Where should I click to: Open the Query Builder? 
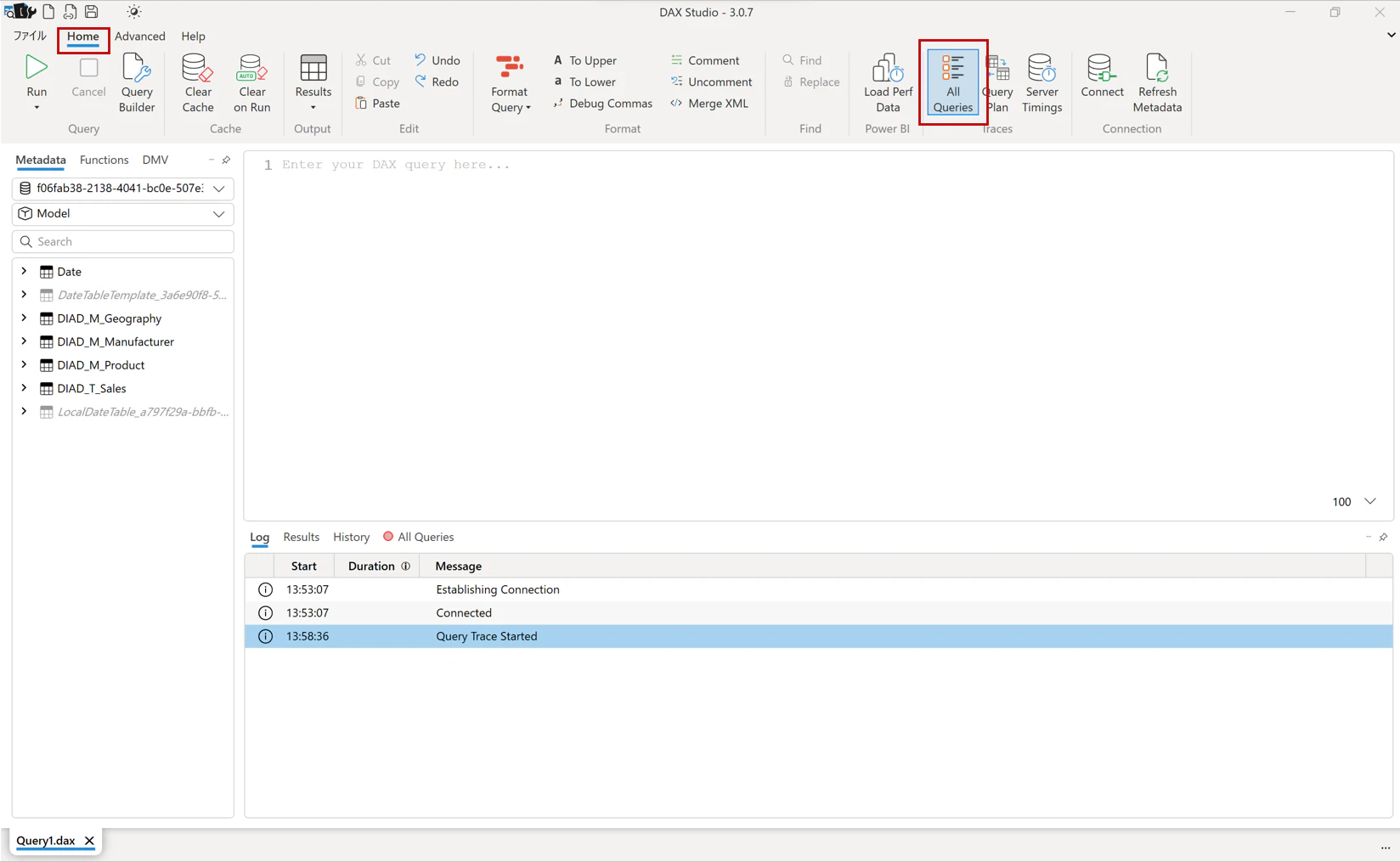click(x=137, y=83)
